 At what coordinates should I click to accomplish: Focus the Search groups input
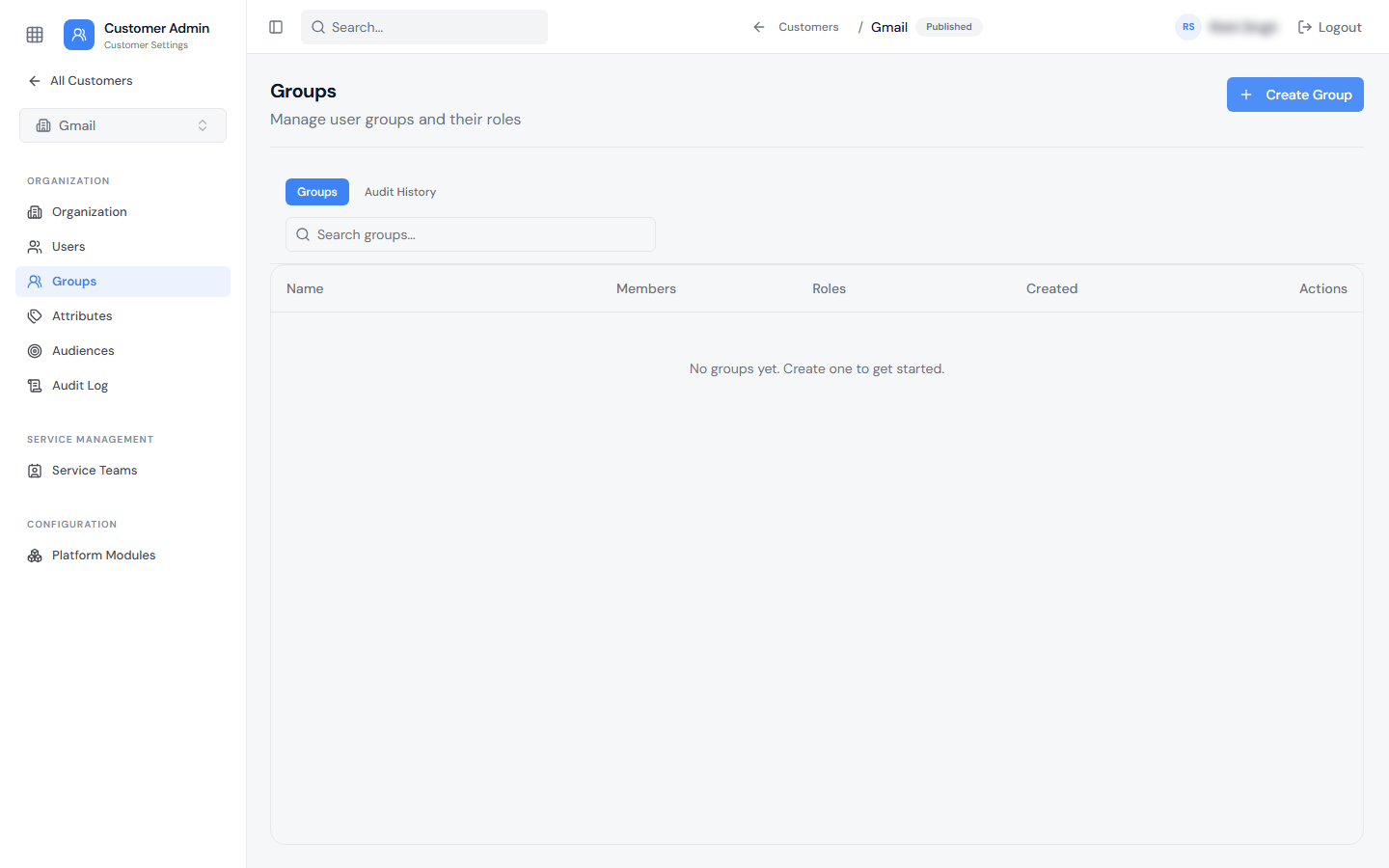[x=471, y=234]
